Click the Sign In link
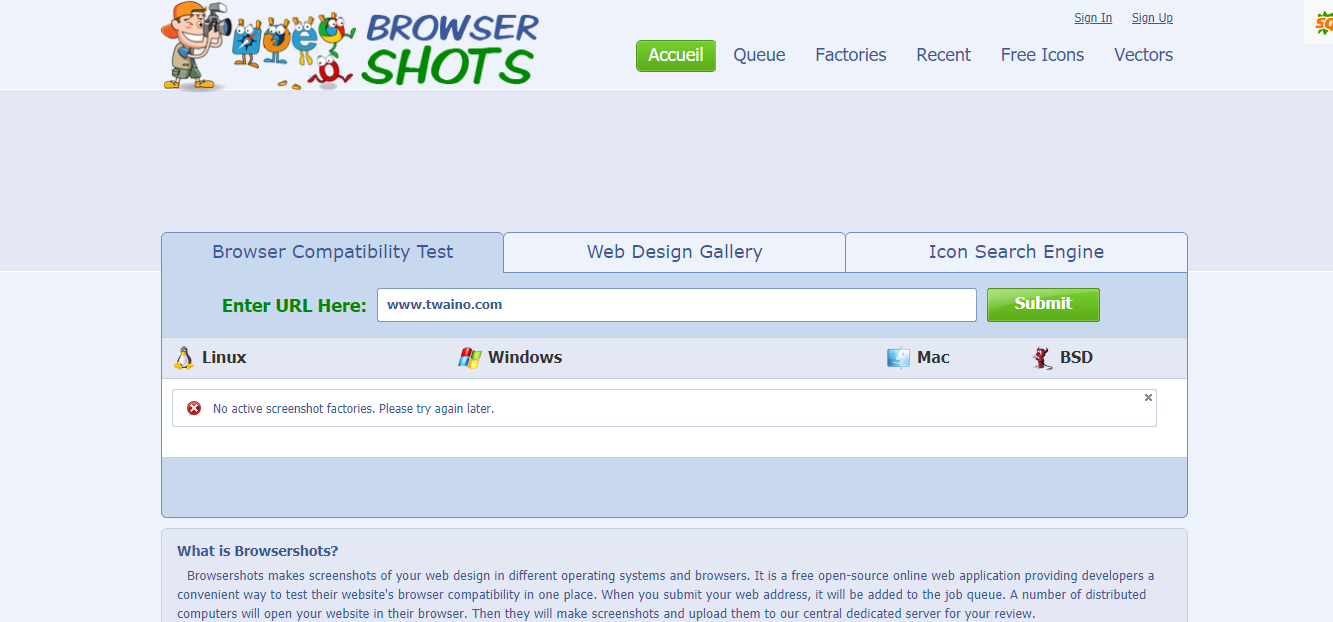 [x=1093, y=18]
